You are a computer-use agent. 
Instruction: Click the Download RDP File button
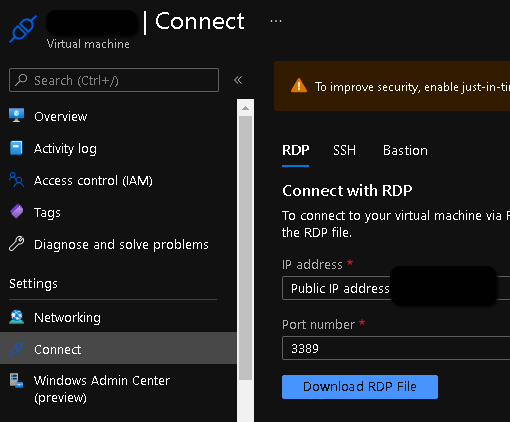pyautogui.click(x=360, y=387)
